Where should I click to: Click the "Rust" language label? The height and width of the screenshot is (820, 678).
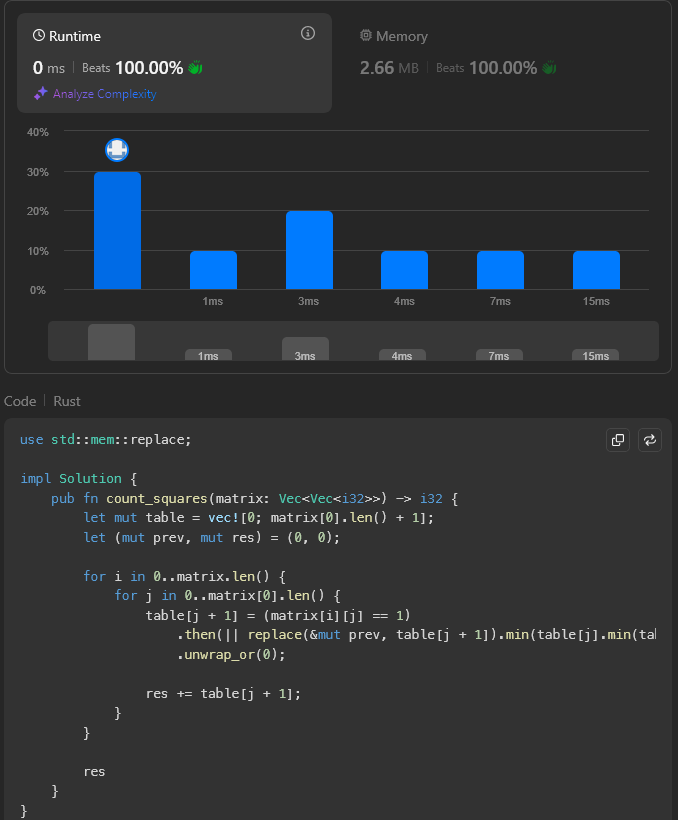[x=67, y=401]
